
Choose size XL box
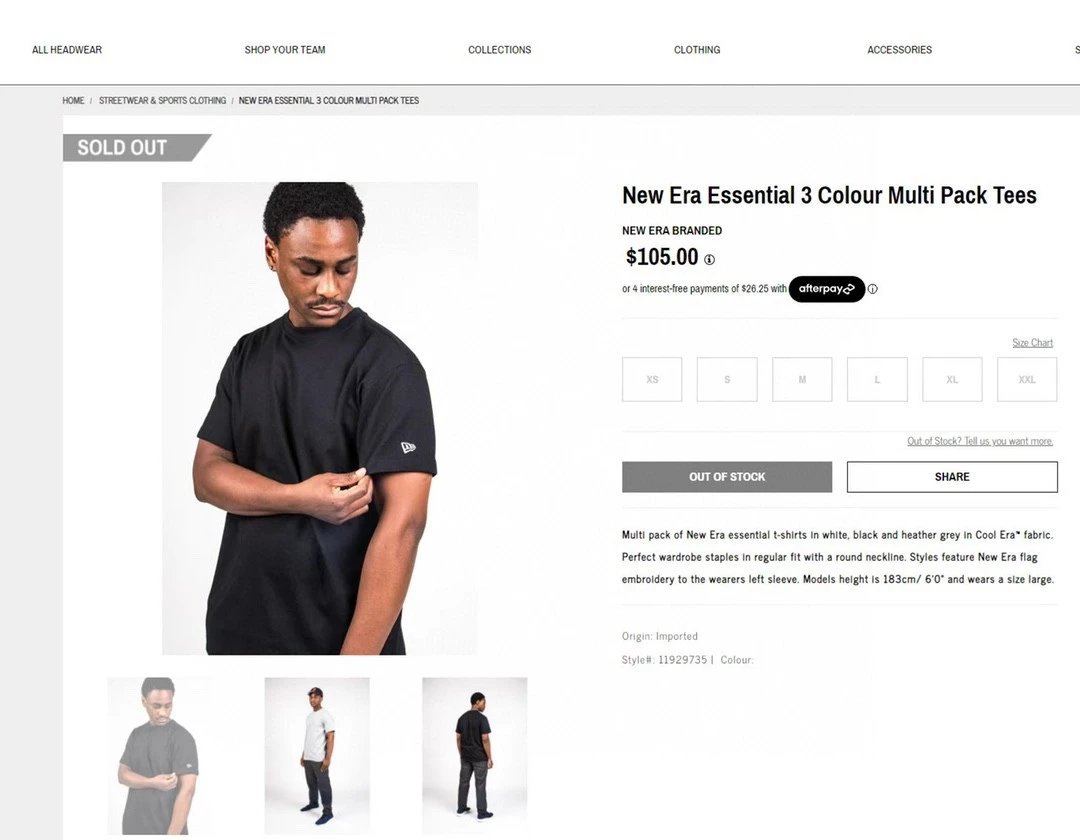[x=953, y=379]
